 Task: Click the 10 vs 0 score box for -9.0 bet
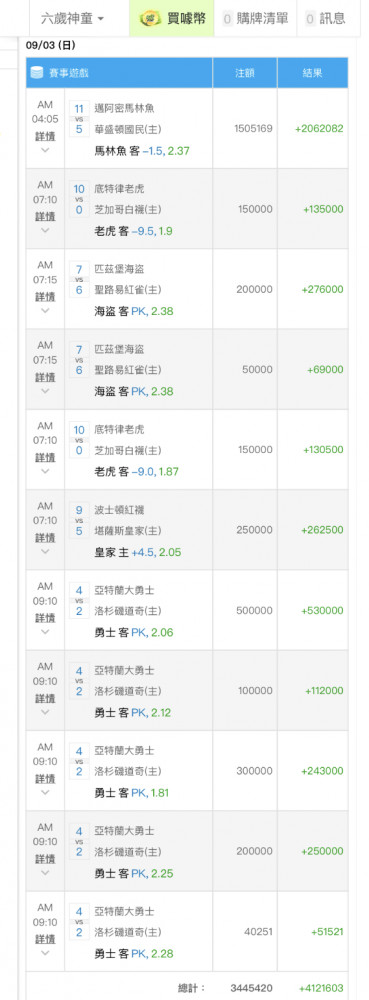[x=79, y=440]
